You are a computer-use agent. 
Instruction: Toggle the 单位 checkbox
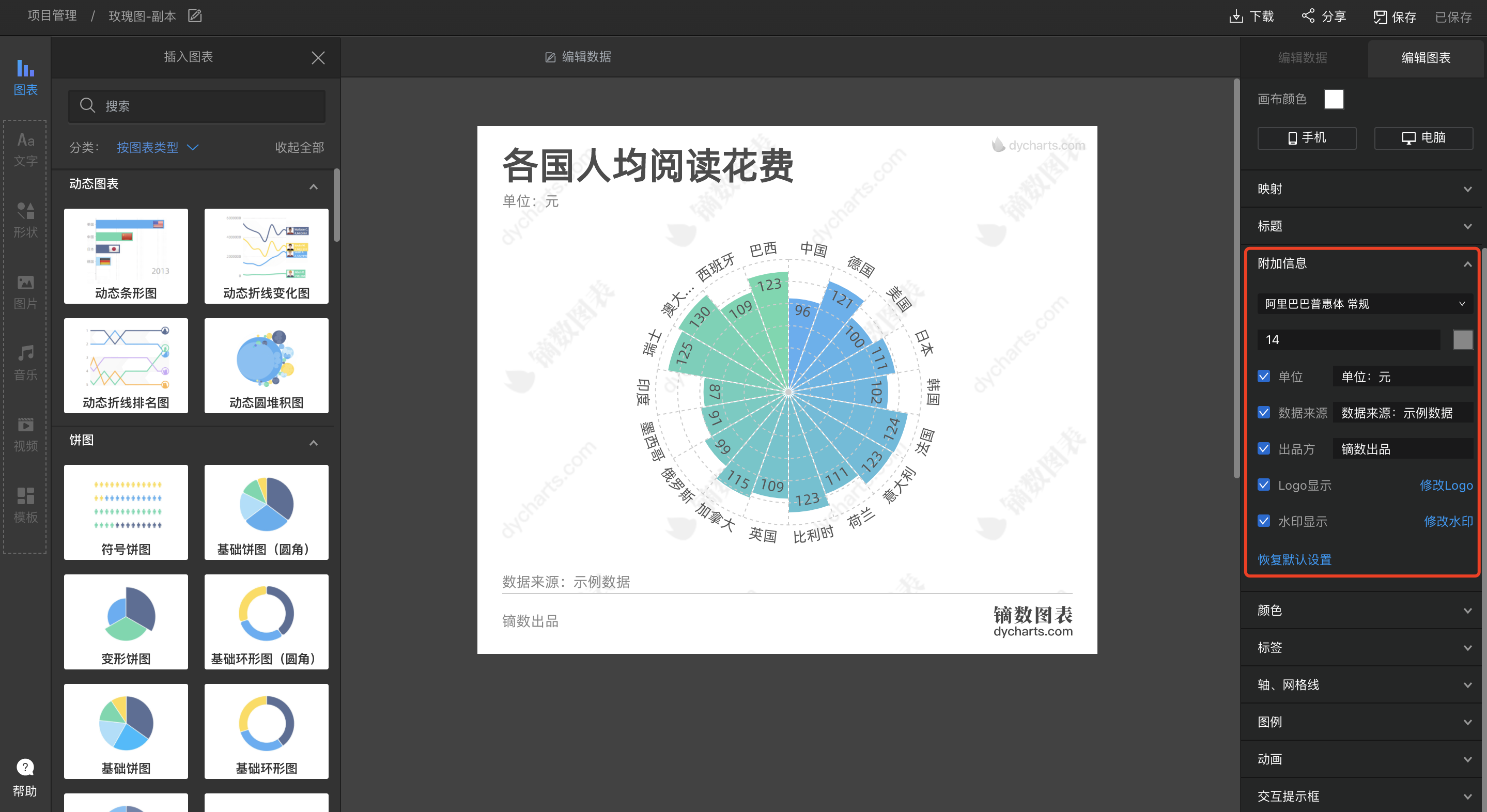coord(1264,376)
